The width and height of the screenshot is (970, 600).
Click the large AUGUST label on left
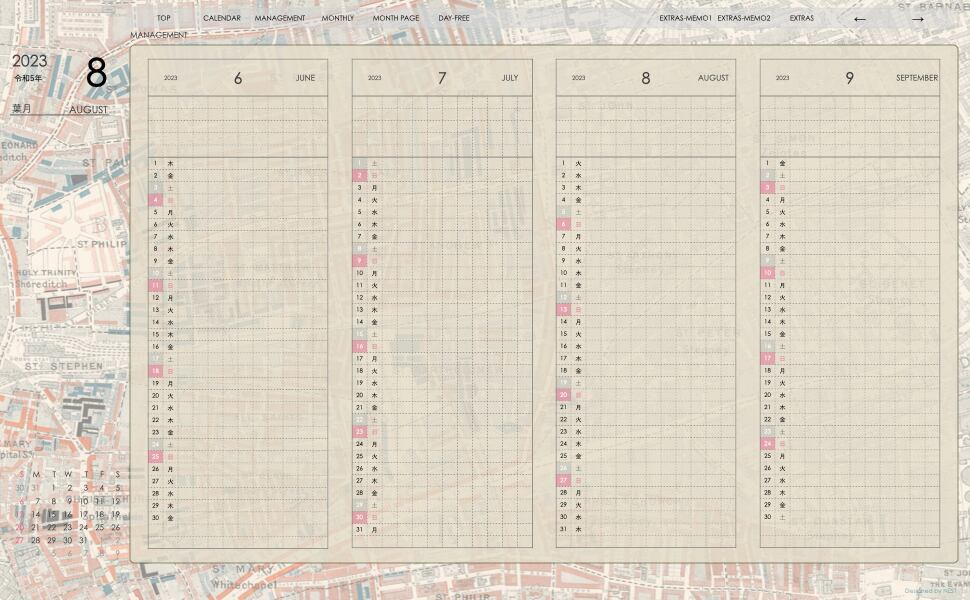tap(88, 110)
